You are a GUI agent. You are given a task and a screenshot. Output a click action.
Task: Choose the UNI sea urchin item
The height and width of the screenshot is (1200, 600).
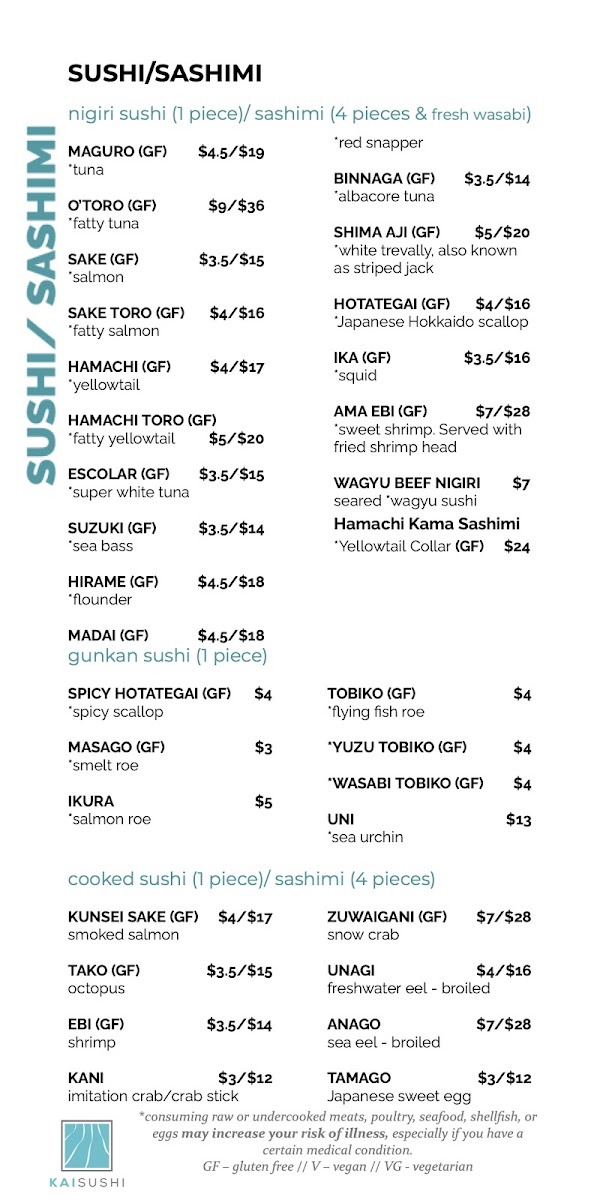click(429, 828)
